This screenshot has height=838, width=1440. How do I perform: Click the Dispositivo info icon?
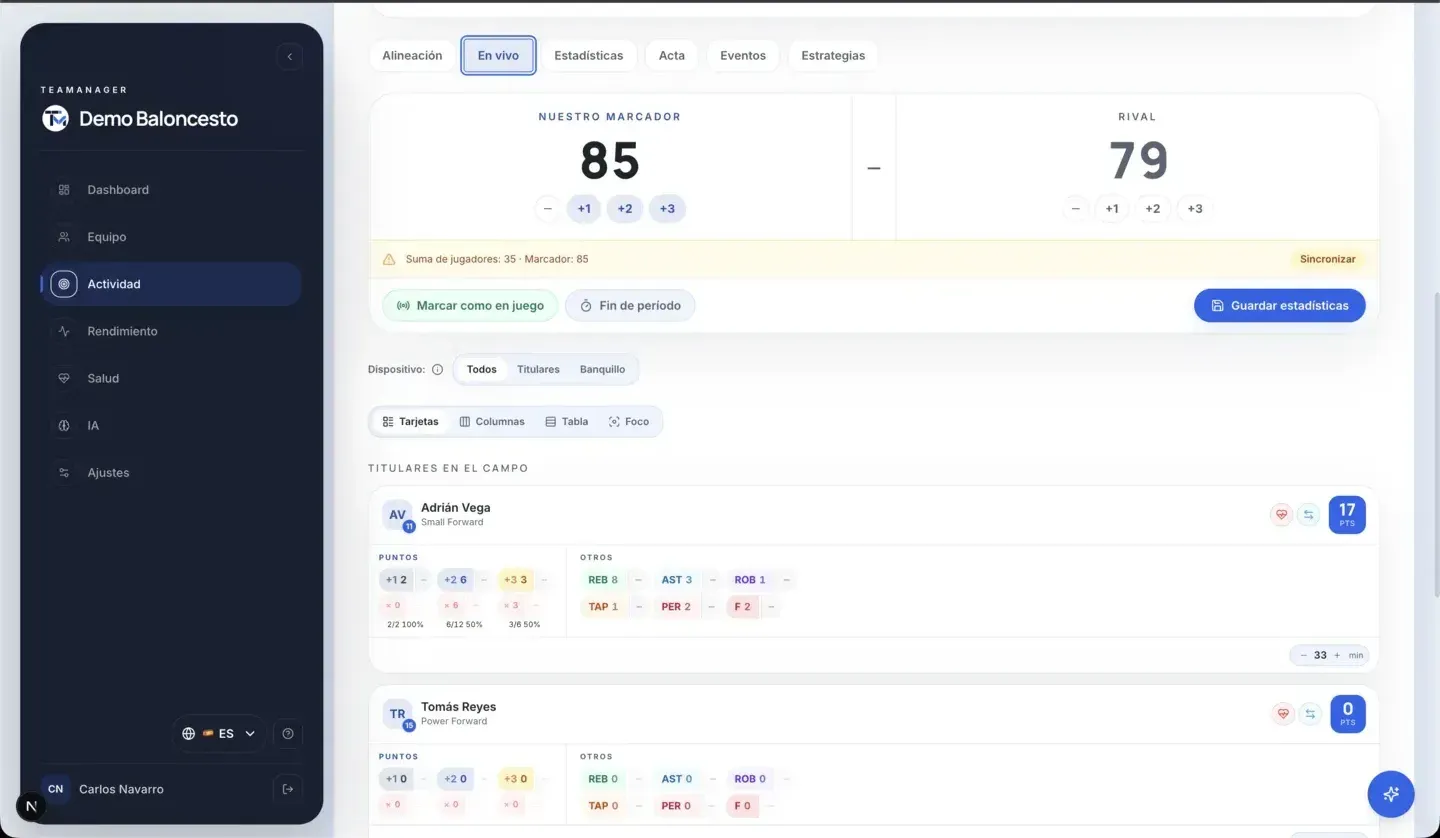437,369
